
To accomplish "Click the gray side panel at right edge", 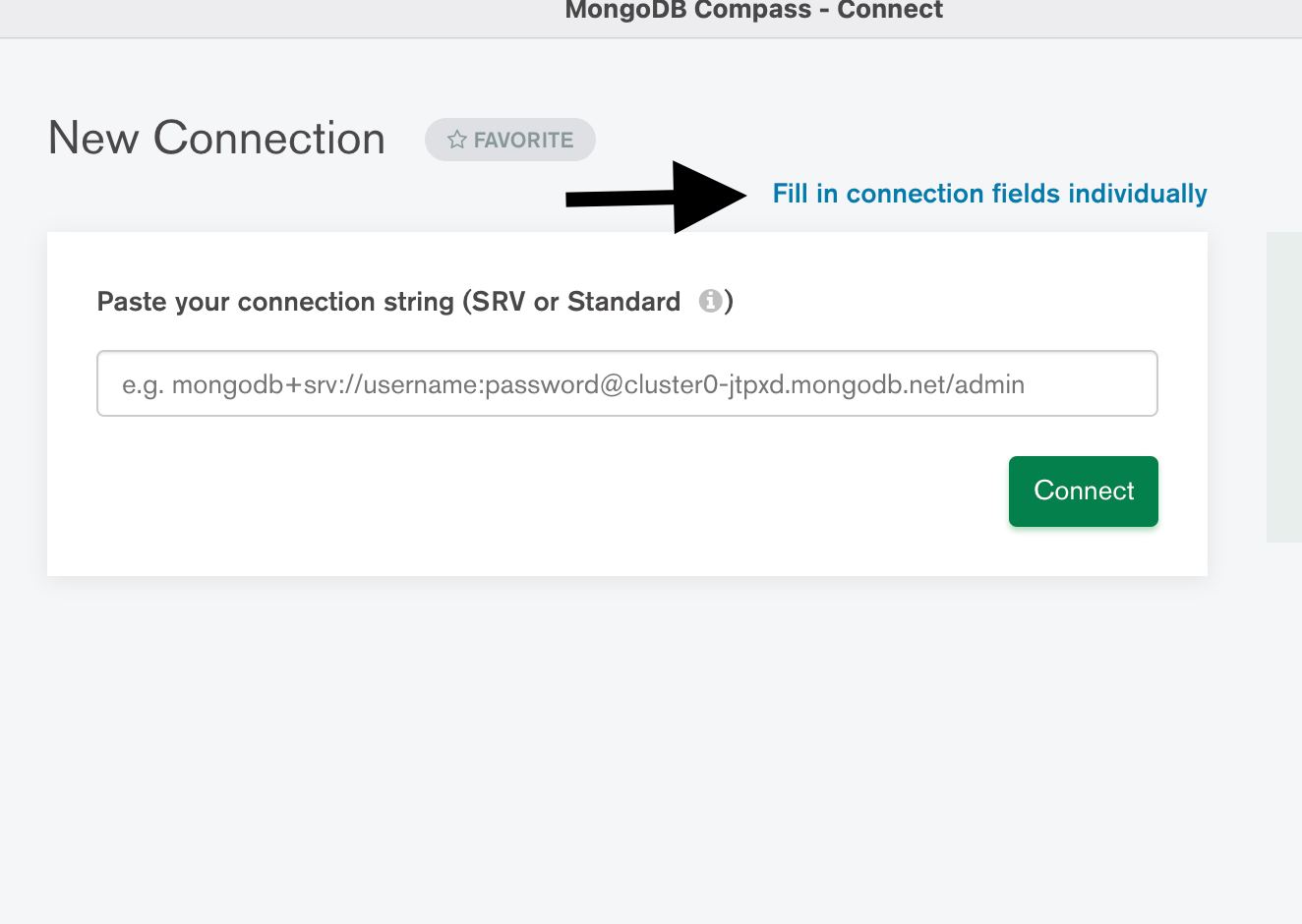I will click(x=1283, y=387).
